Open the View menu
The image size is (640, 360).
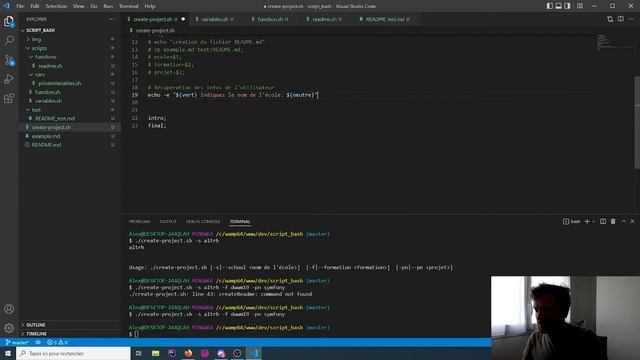[x=78, y=6]
